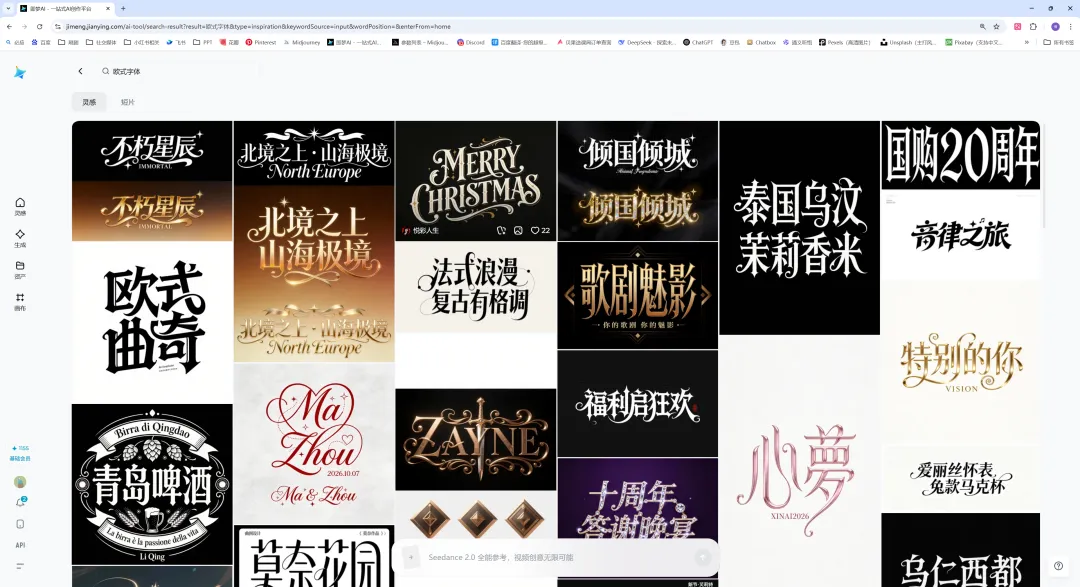The image size is (1080, 587).
Task: Click the 欧式字体 search field
Action: 179,71
